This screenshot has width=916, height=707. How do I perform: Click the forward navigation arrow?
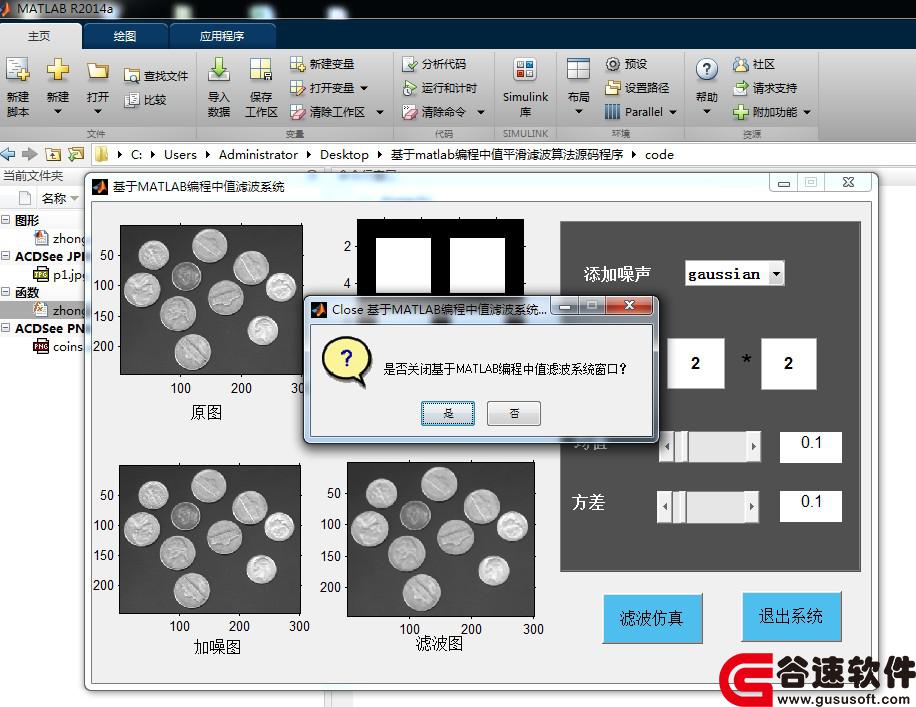[x=29, y=154]
